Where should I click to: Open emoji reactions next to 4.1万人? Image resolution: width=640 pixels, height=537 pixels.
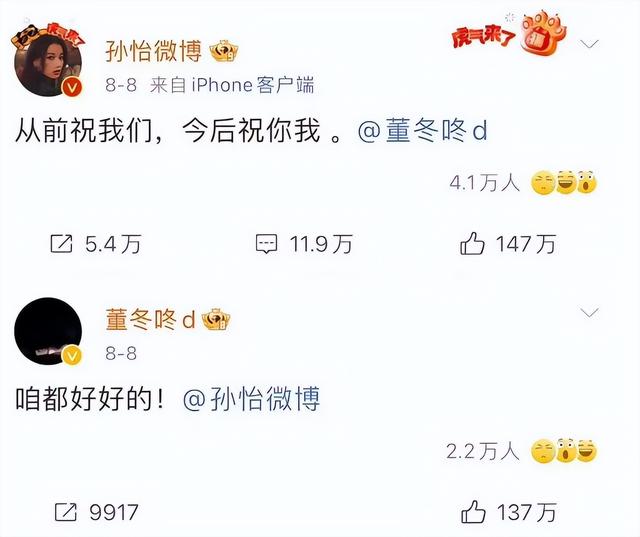coord(564,182)
